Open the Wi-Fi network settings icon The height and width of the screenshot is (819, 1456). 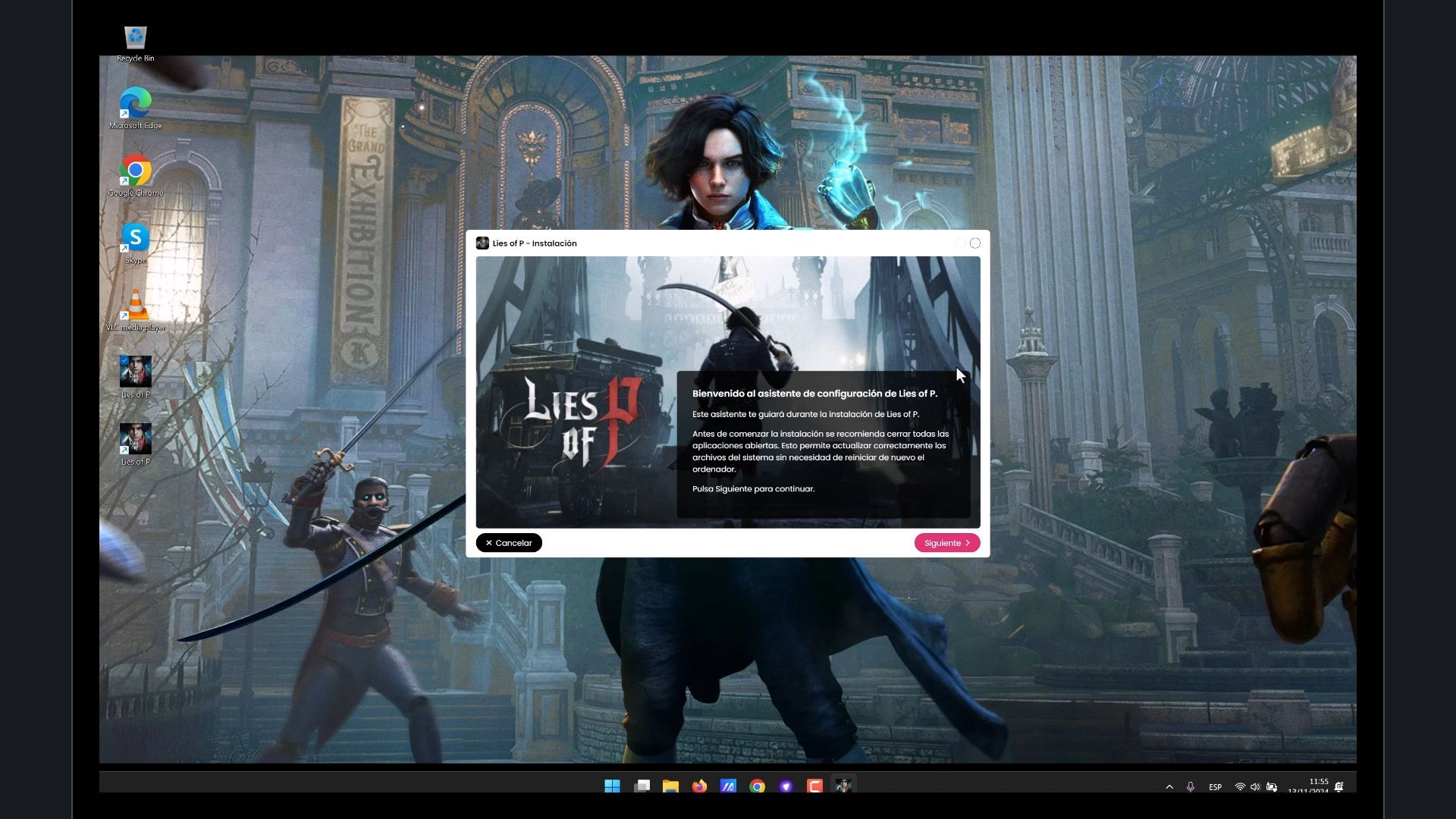click(1240, 787)
